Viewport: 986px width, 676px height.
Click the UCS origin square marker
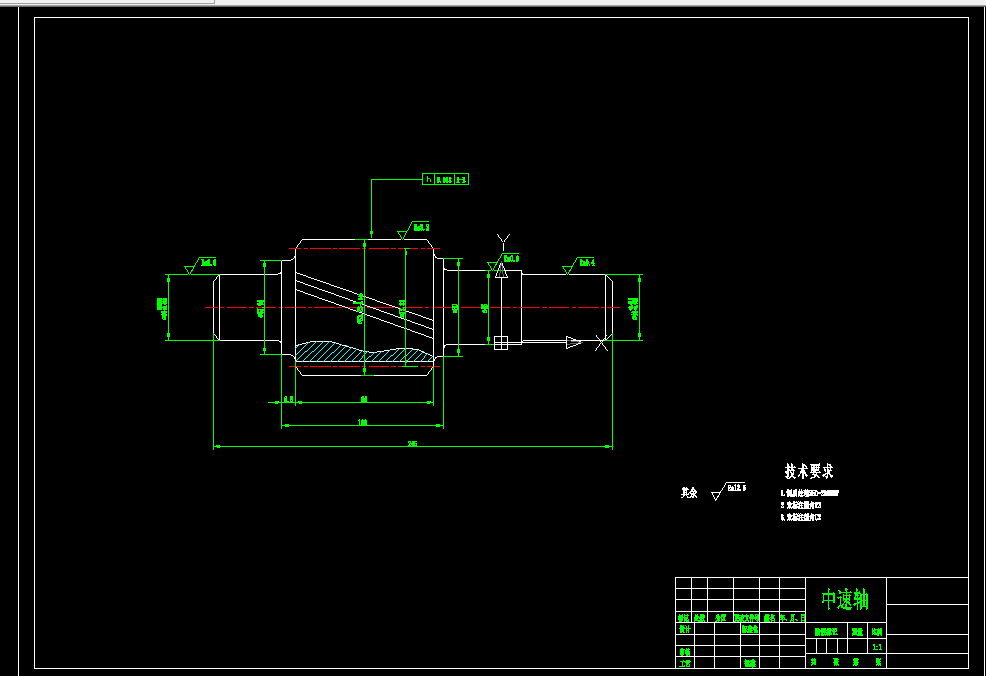click(x=501, y=343)
